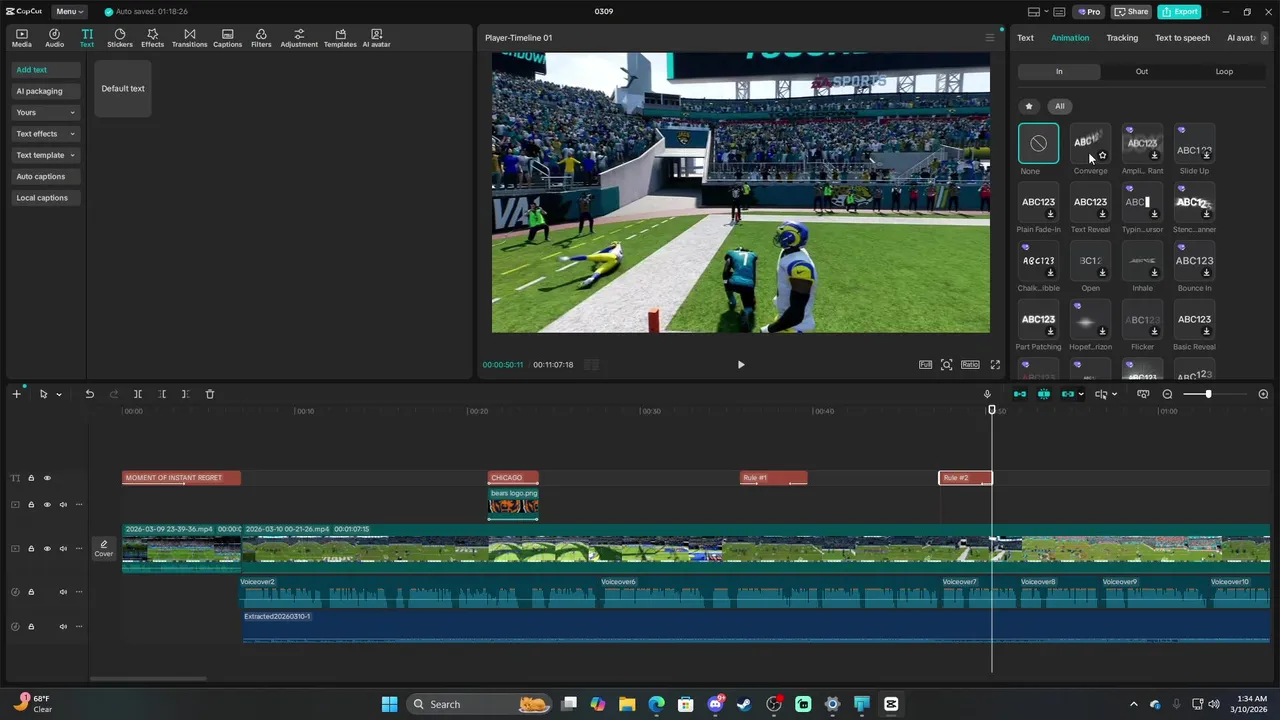Play the video preview

point(741,365)
